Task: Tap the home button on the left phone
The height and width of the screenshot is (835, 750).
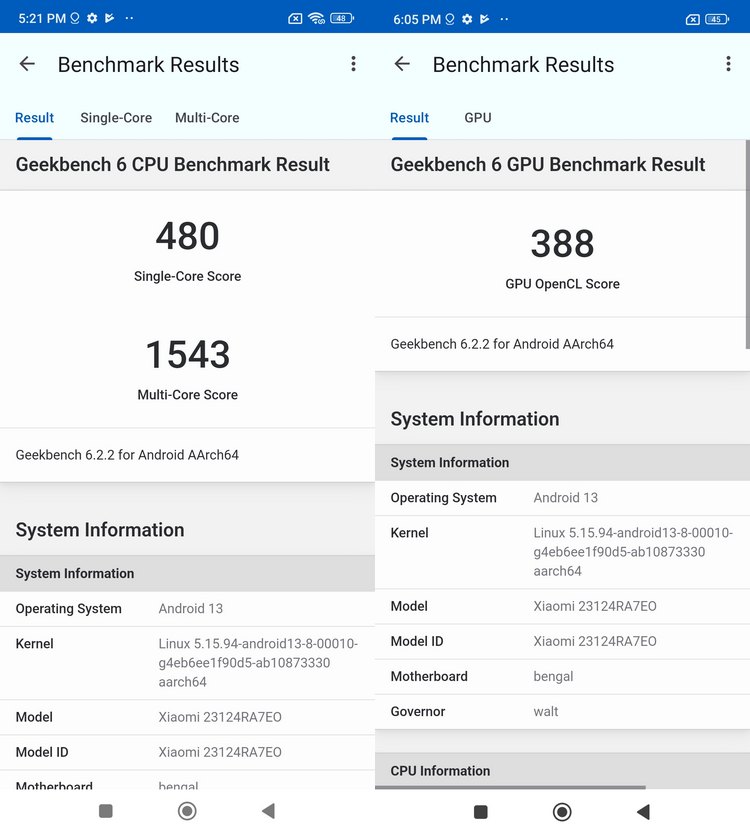Action: tap(187, 811)
